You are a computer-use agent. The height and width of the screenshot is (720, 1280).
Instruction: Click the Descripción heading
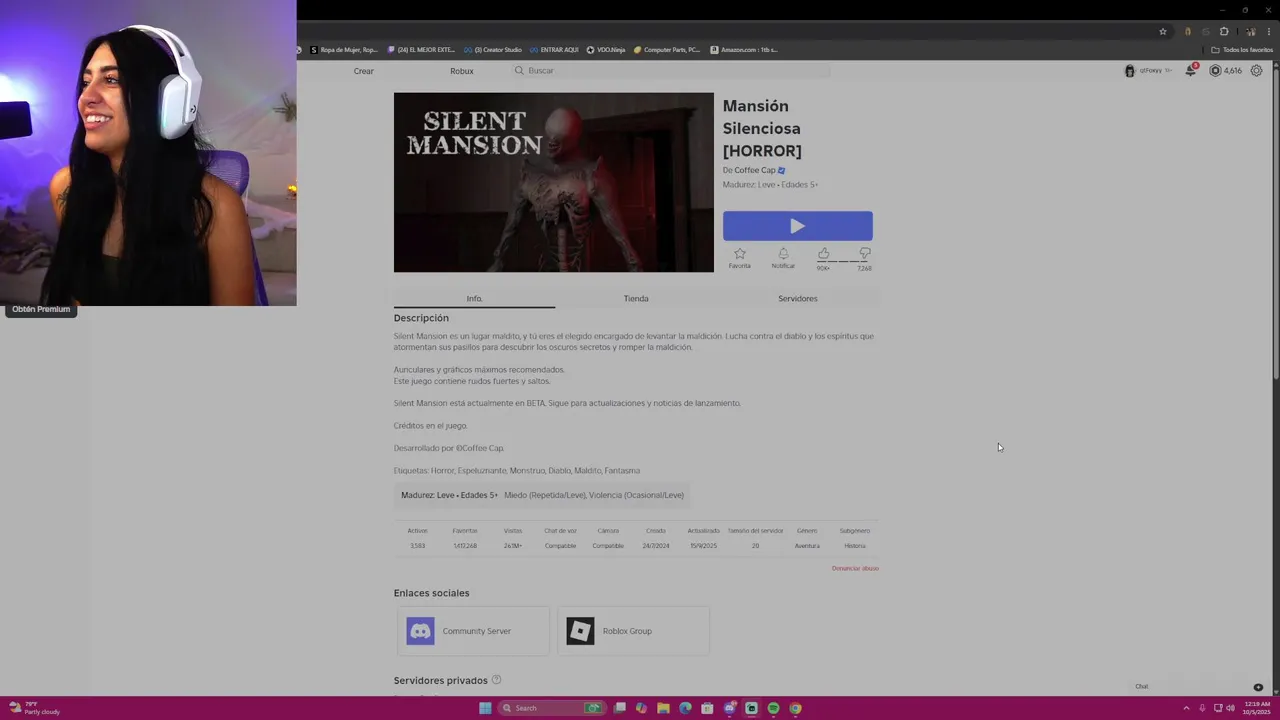pos(421,318)
